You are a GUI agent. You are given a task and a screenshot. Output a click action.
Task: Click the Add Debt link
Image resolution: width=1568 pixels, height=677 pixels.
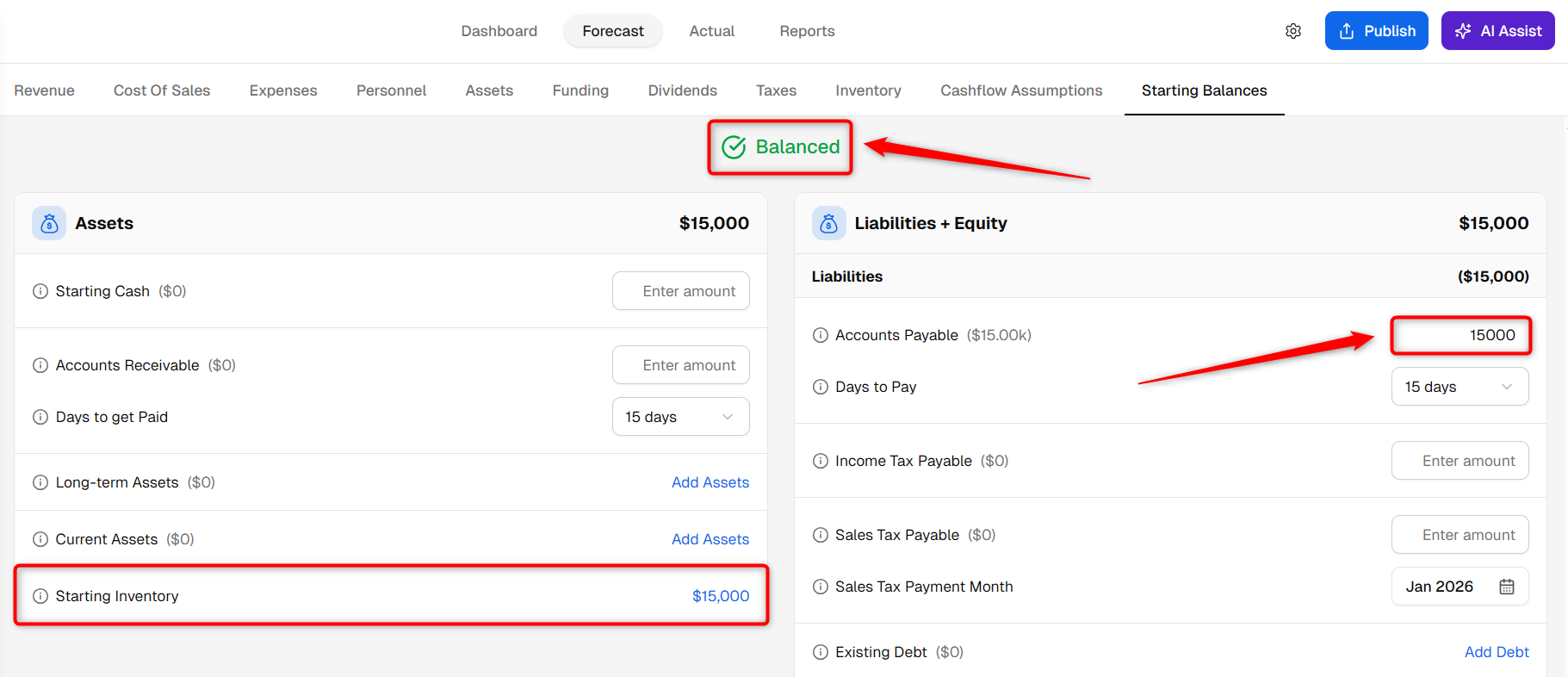tap(1497, 652)
